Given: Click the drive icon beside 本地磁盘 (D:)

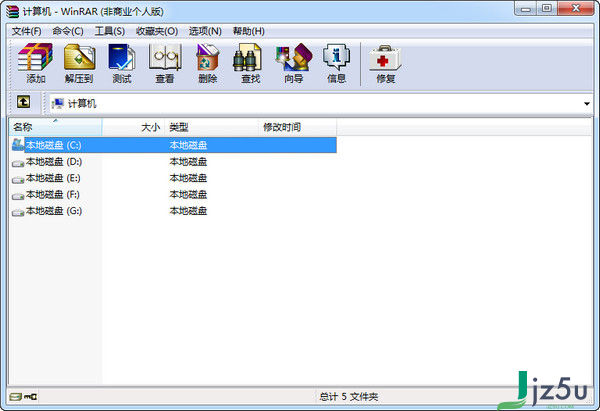Looking at the screenshot, I should click(18, 163).
